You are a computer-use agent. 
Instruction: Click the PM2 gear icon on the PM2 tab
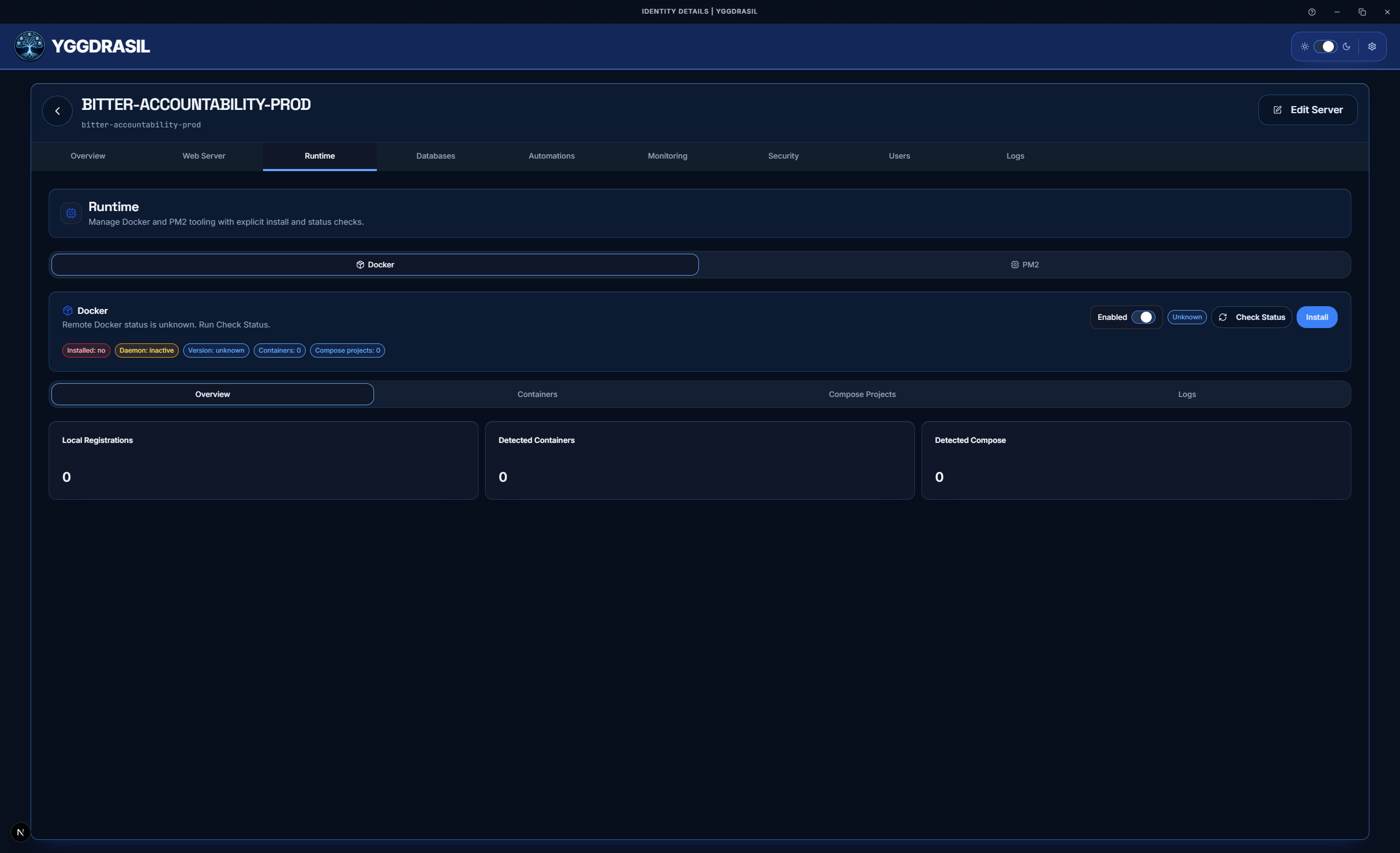coord(1014,264)
